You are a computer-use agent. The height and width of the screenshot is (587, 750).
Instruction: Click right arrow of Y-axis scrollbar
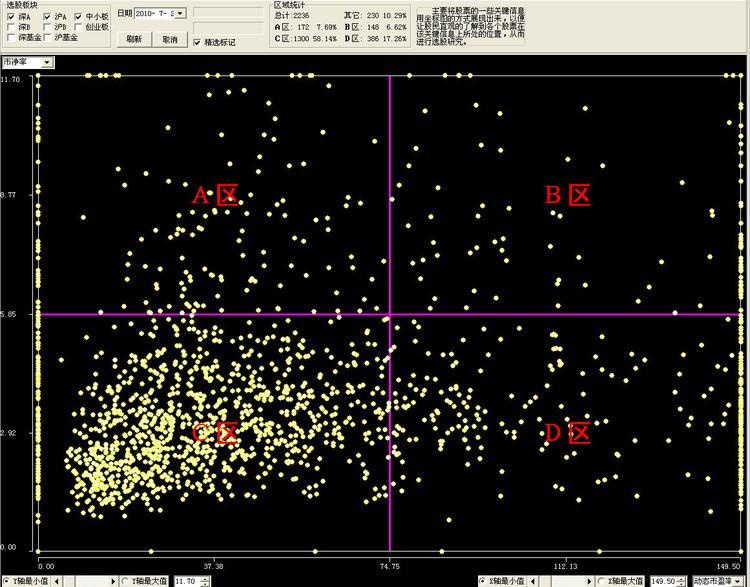point(113,581)
